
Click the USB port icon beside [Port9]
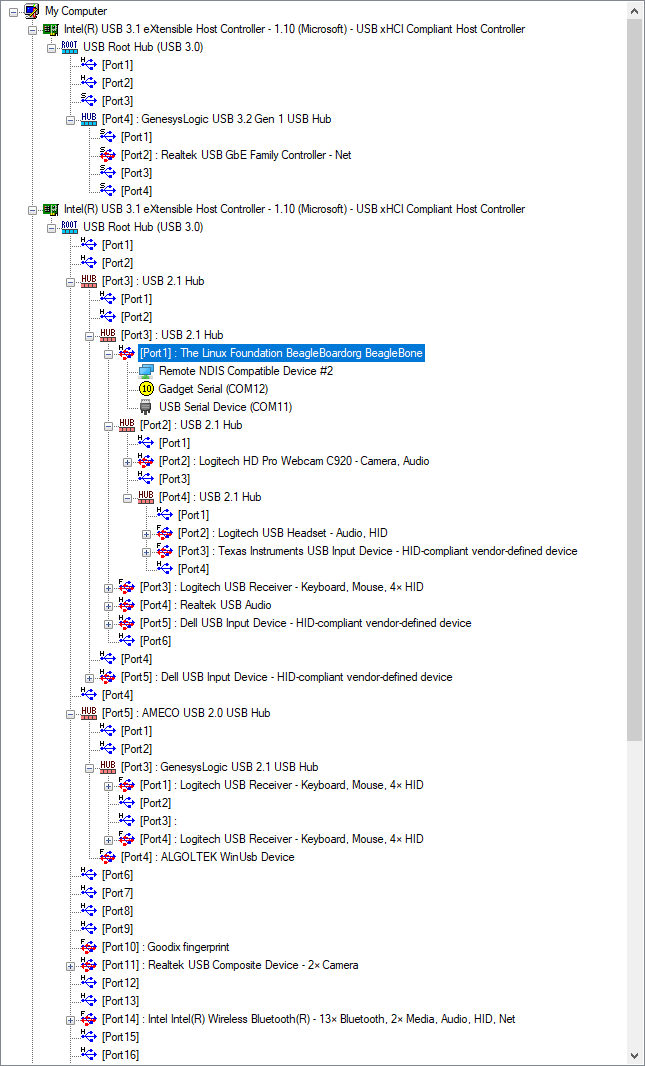(x=88, y=929)
